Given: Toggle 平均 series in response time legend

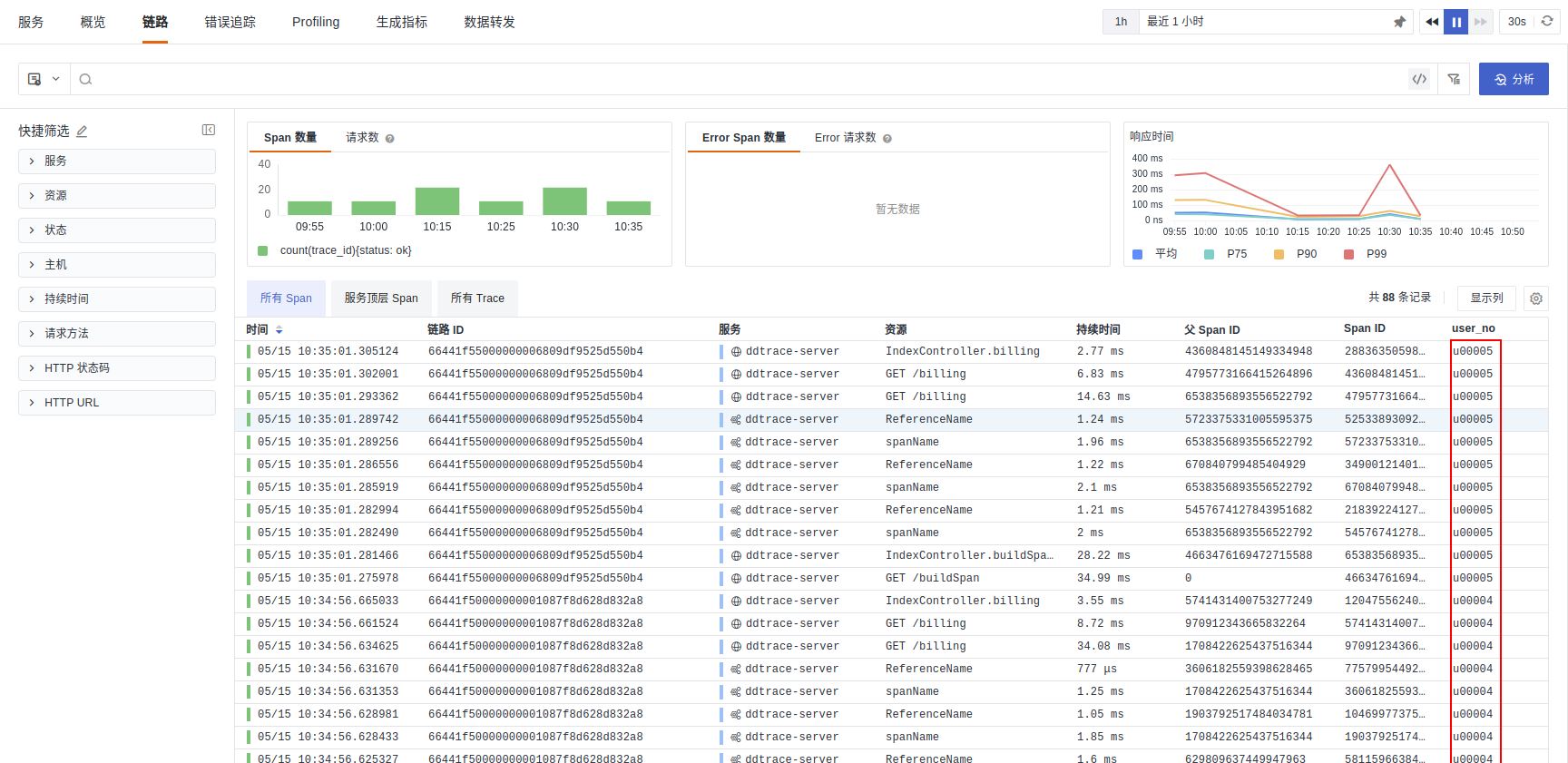Looking at the screenshot, I should 1155,254.
